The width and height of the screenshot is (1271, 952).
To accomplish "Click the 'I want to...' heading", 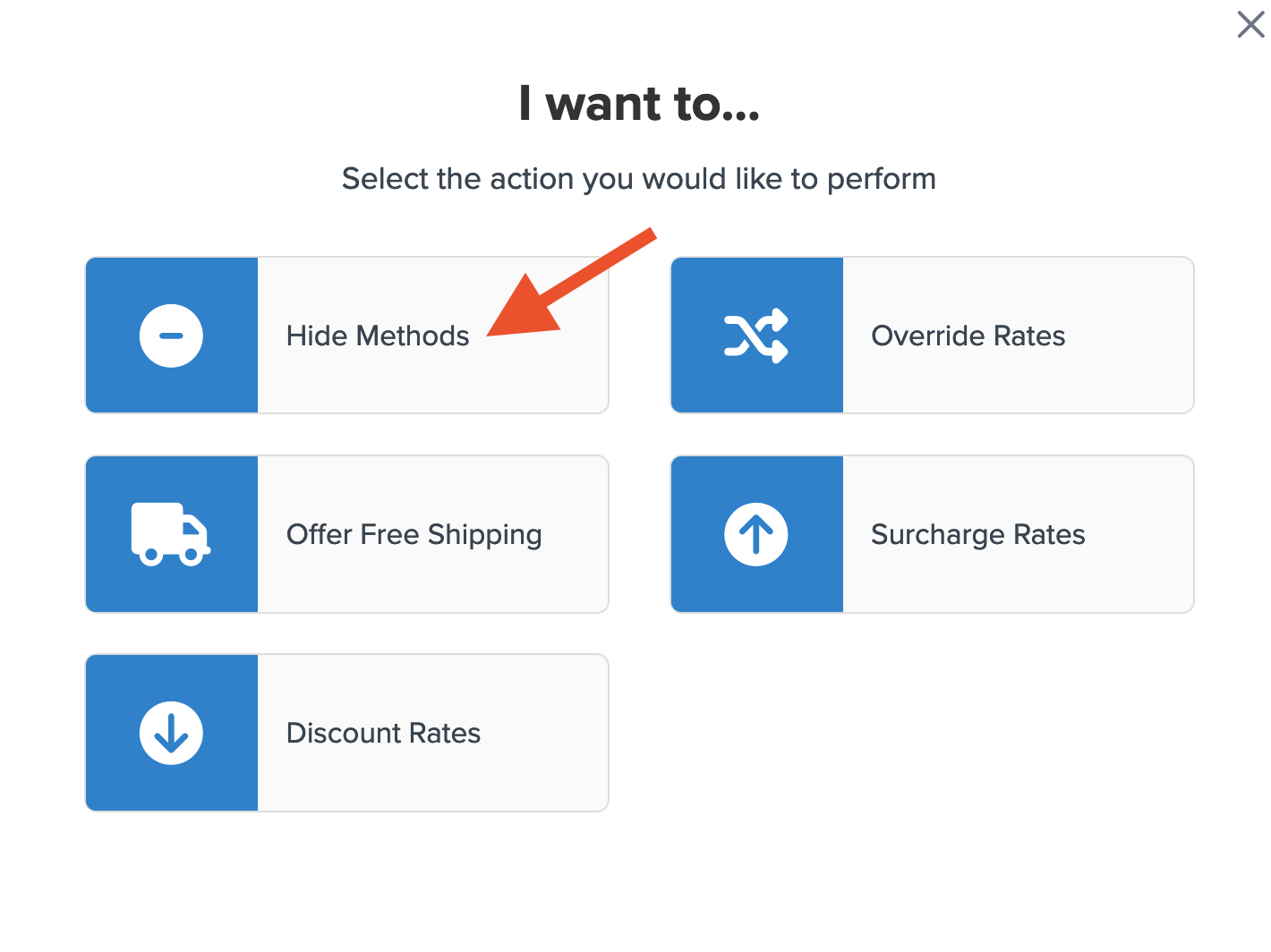I will coord(639,104).
